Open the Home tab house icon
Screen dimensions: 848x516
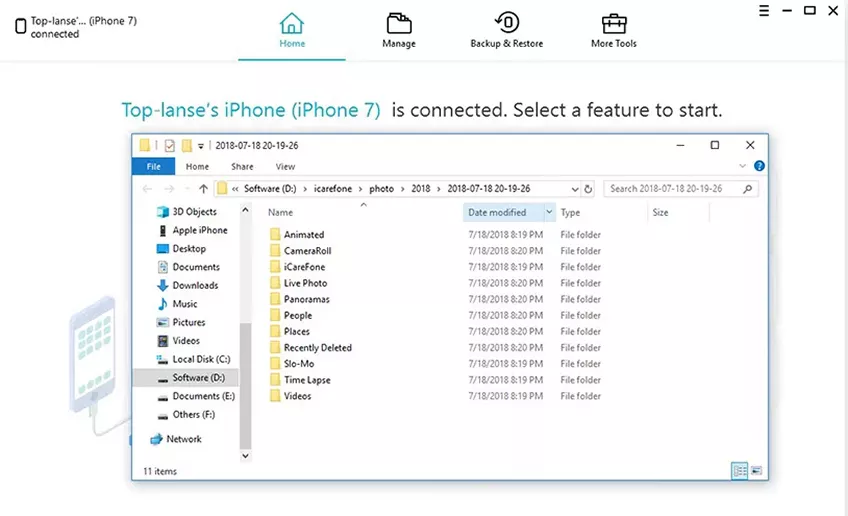pos(292,23)
